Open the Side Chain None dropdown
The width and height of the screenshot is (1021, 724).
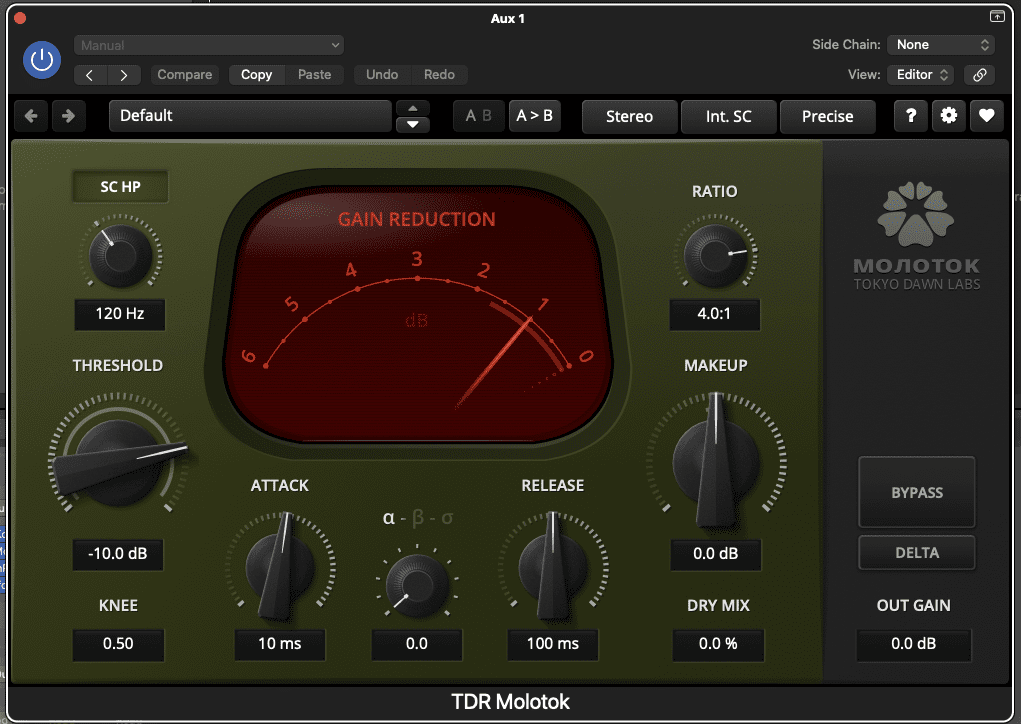(x=942, y=45)
